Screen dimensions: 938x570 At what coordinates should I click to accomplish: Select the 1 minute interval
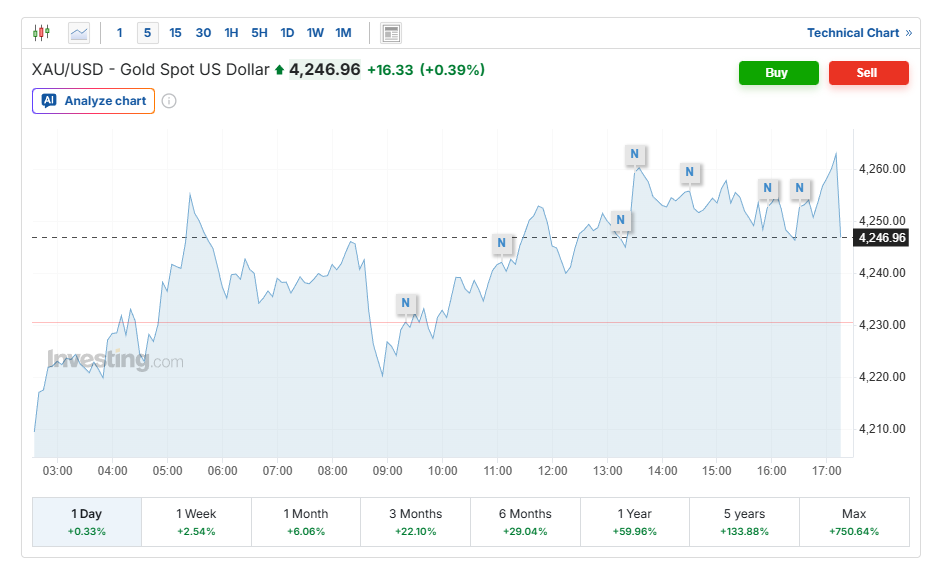pos(120,33)
